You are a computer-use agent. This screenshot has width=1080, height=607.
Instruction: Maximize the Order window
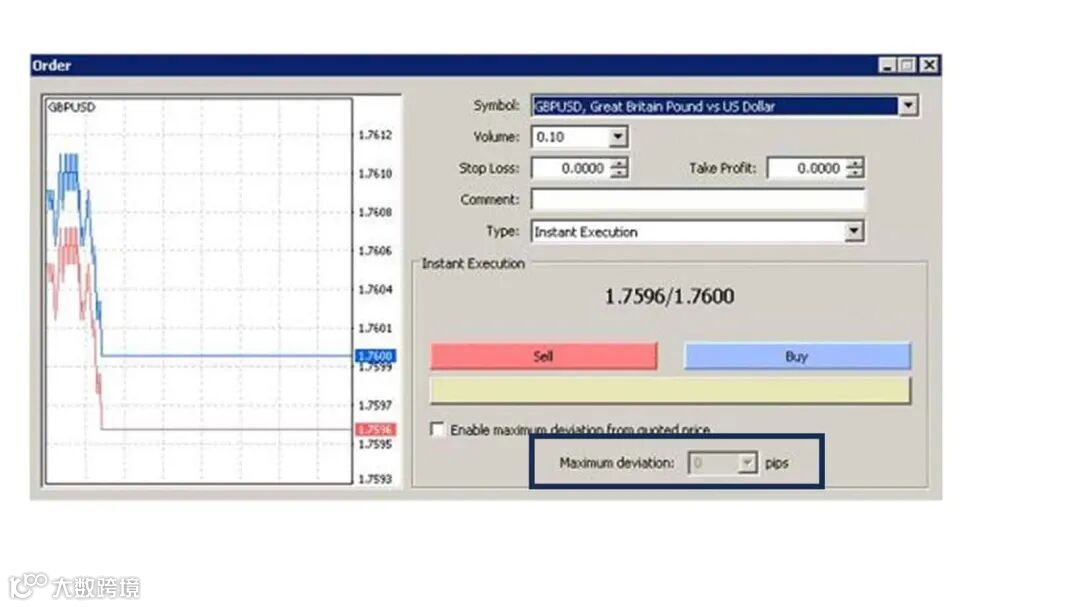908,65
